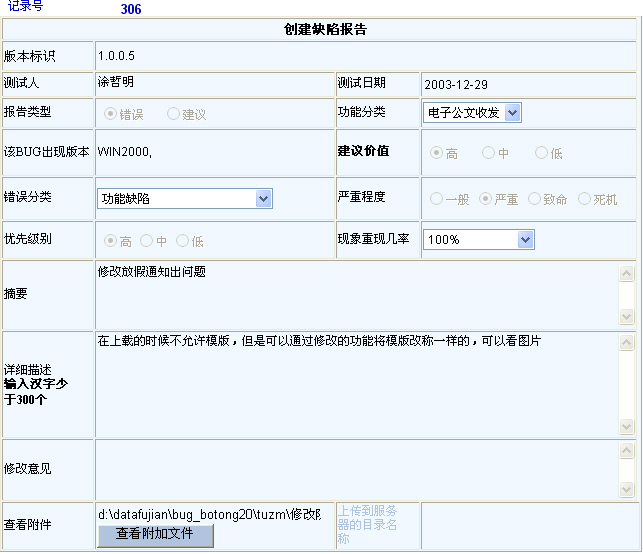This screenshot has height=554, width=643.
Task: Click the 查看附件 label
Action: click(x=27, y=524)
